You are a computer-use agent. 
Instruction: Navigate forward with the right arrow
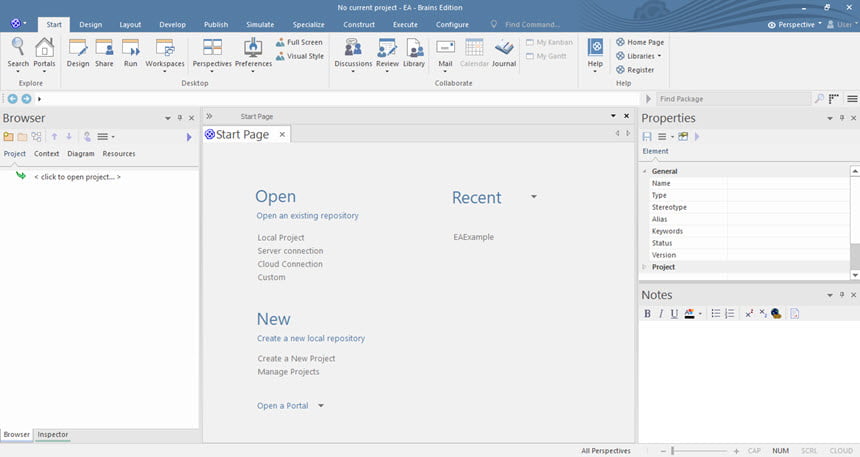point(26,99)
